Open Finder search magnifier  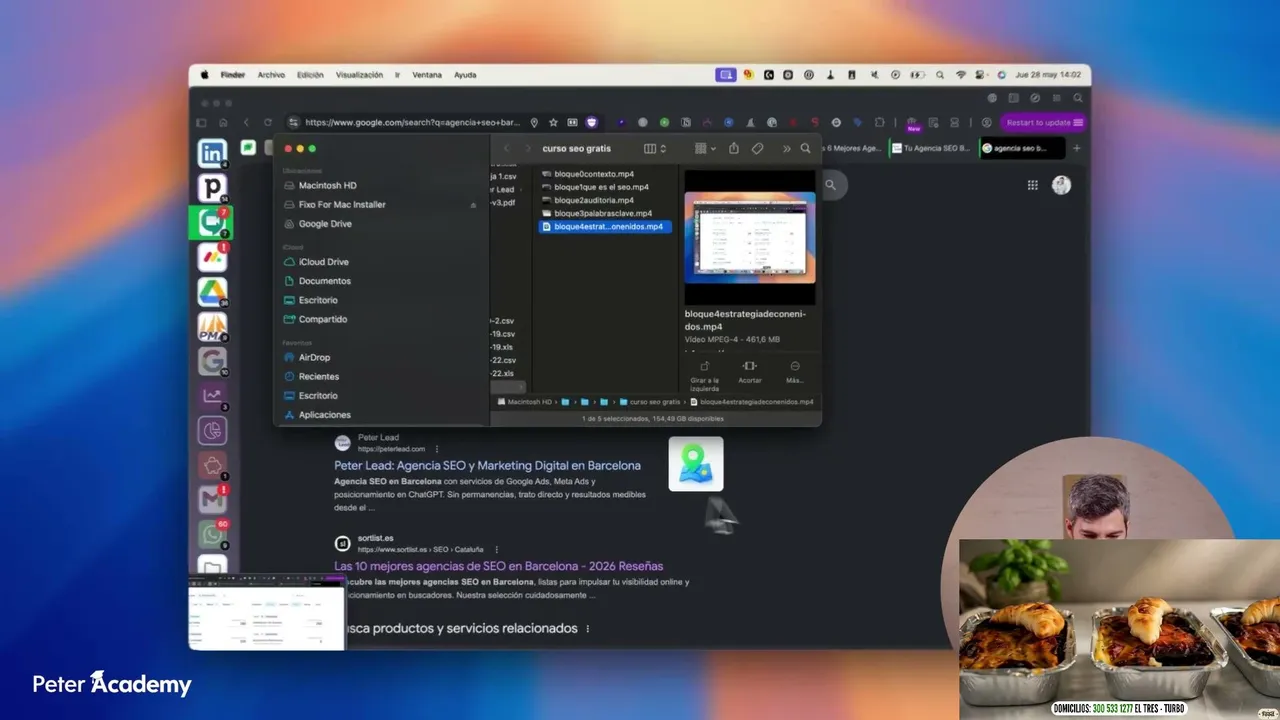coord(806,148)
